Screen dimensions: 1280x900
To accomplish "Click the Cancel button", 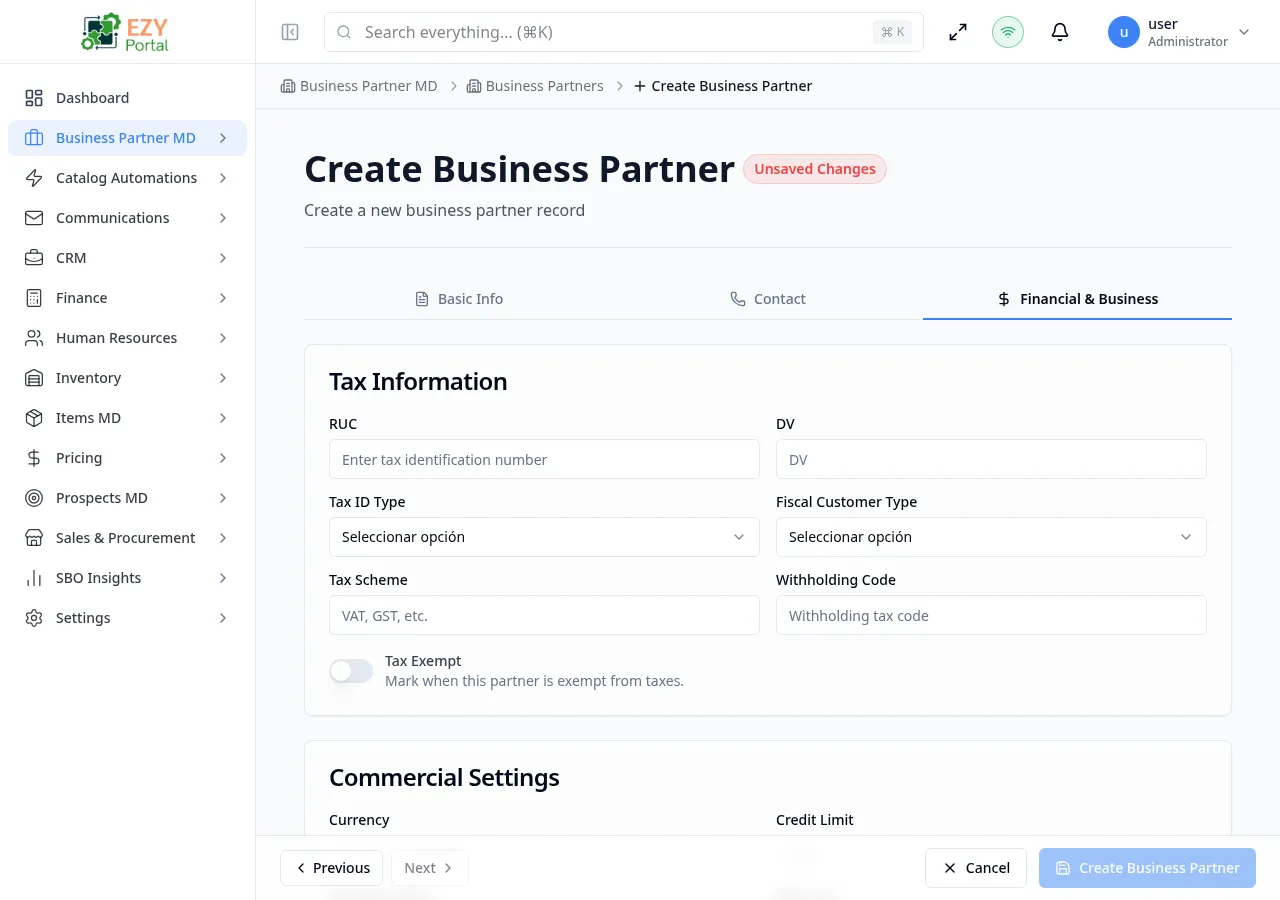I will click(x=975, y=867).
